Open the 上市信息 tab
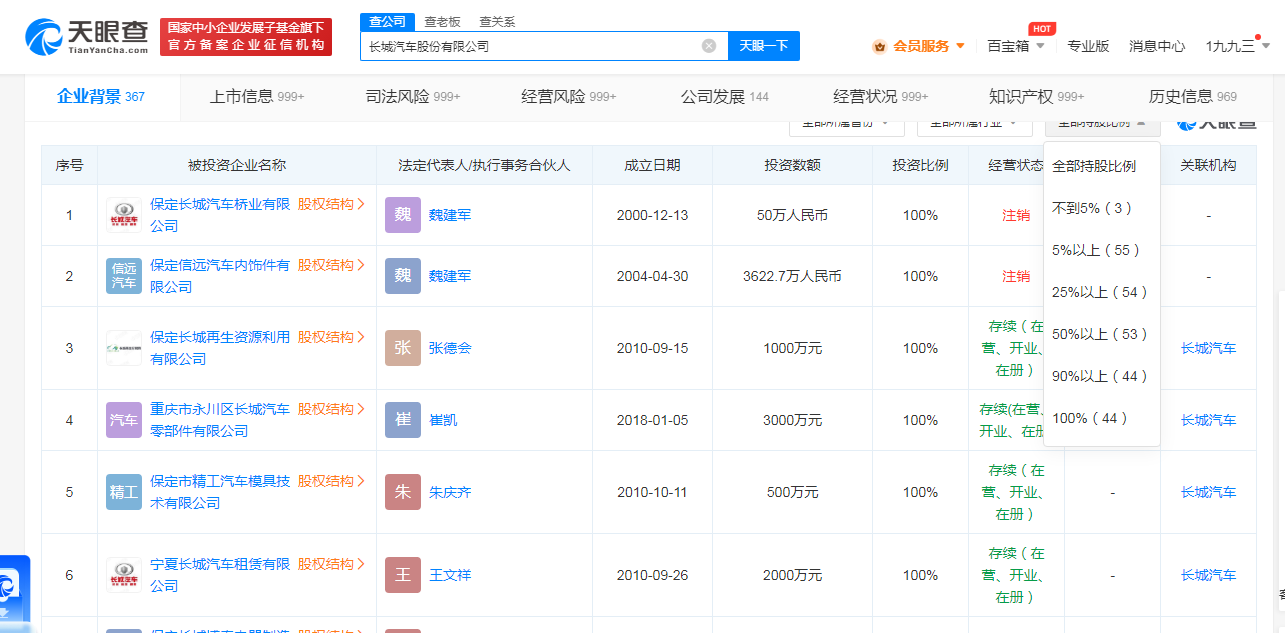This screenshot has height=633, width=1285. (x=257, y=97)
